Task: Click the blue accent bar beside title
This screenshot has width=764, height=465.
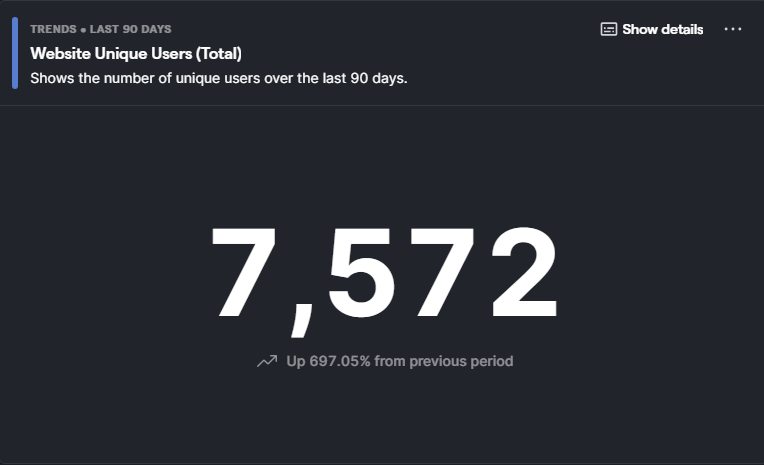Action: coord(15,53)
